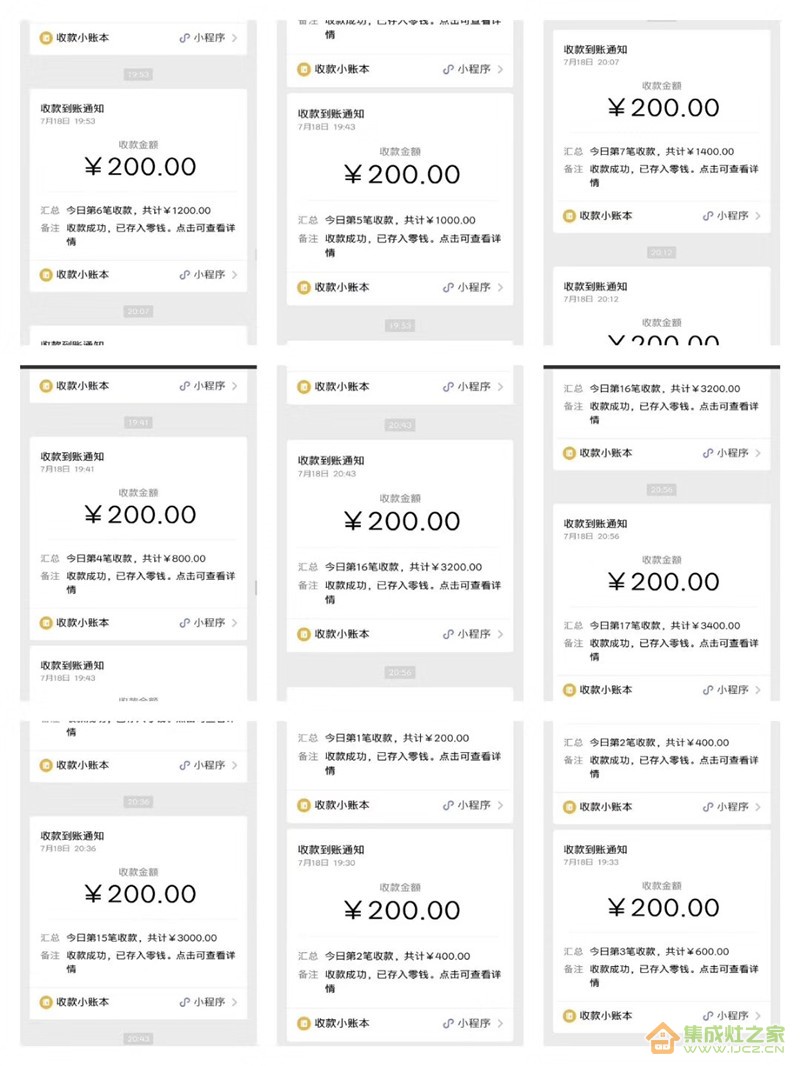Image resolution: width=800 pixels, height=1066 pixels.
Task: Click ¥200.00 amount on the 19:30 notification
Action: [402, 910]
